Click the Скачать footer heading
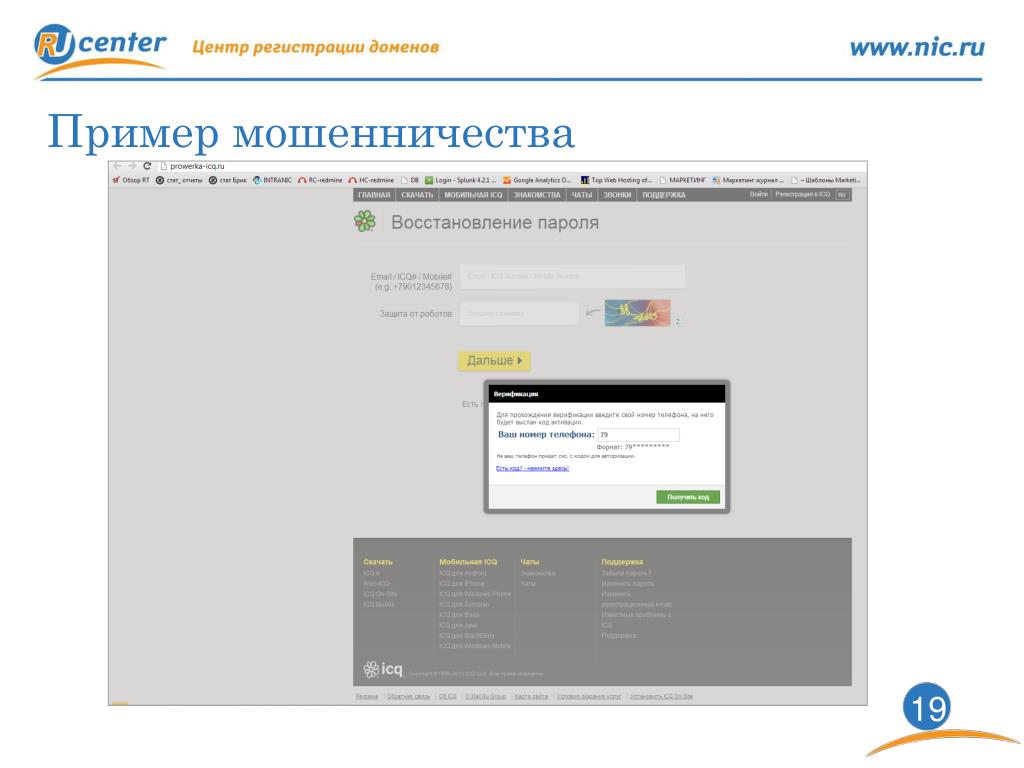Viewport: 1024px width, 768px height. 378,562
